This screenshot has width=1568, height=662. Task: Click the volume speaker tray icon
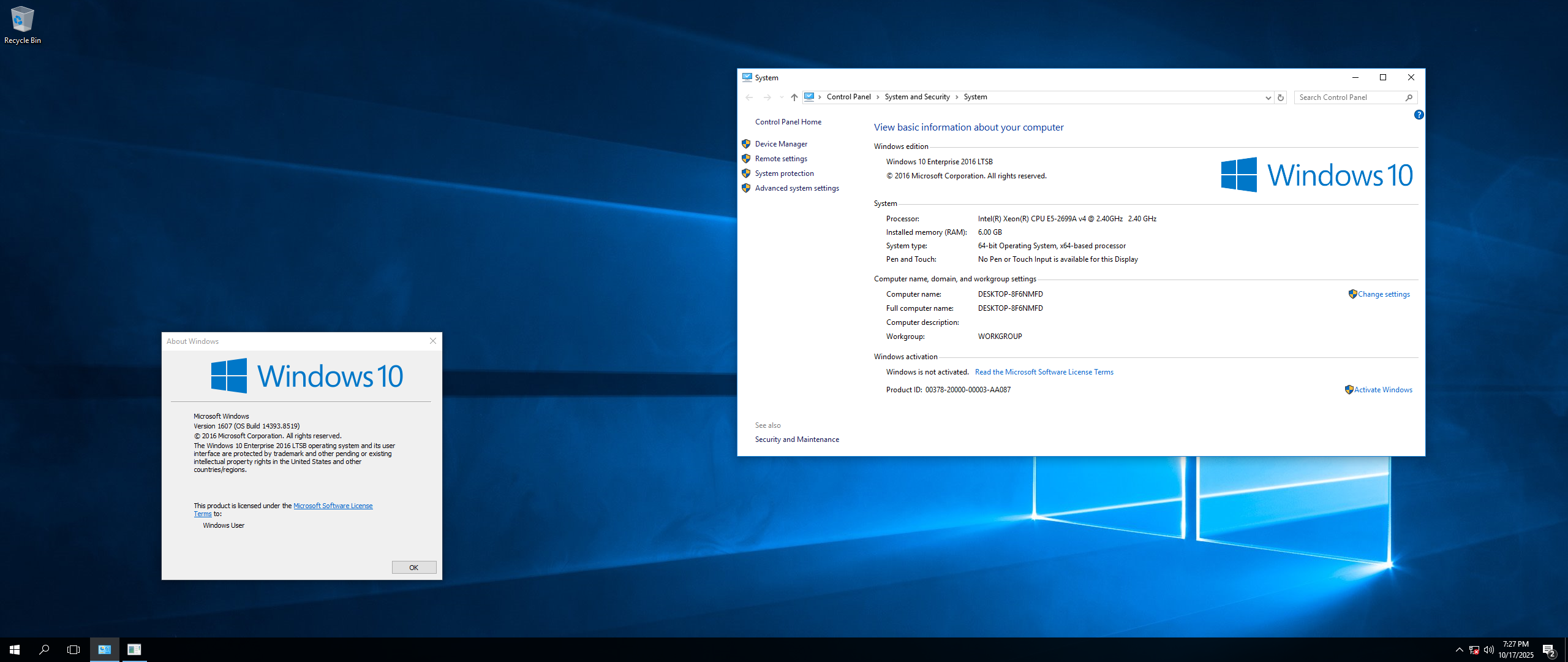click(x=1488, y=650)
